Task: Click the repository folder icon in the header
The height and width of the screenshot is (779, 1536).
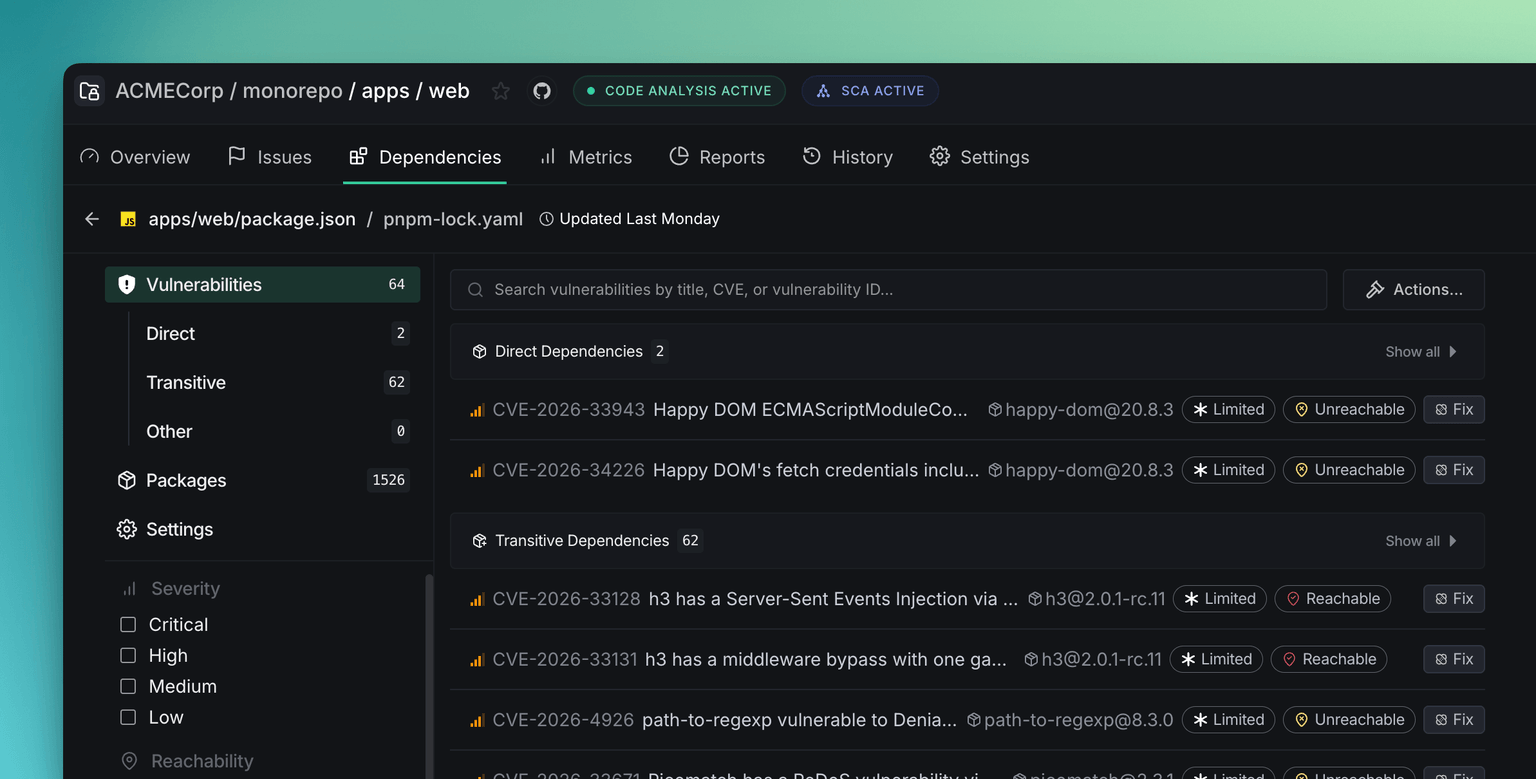Action: (x=90, y=91)
